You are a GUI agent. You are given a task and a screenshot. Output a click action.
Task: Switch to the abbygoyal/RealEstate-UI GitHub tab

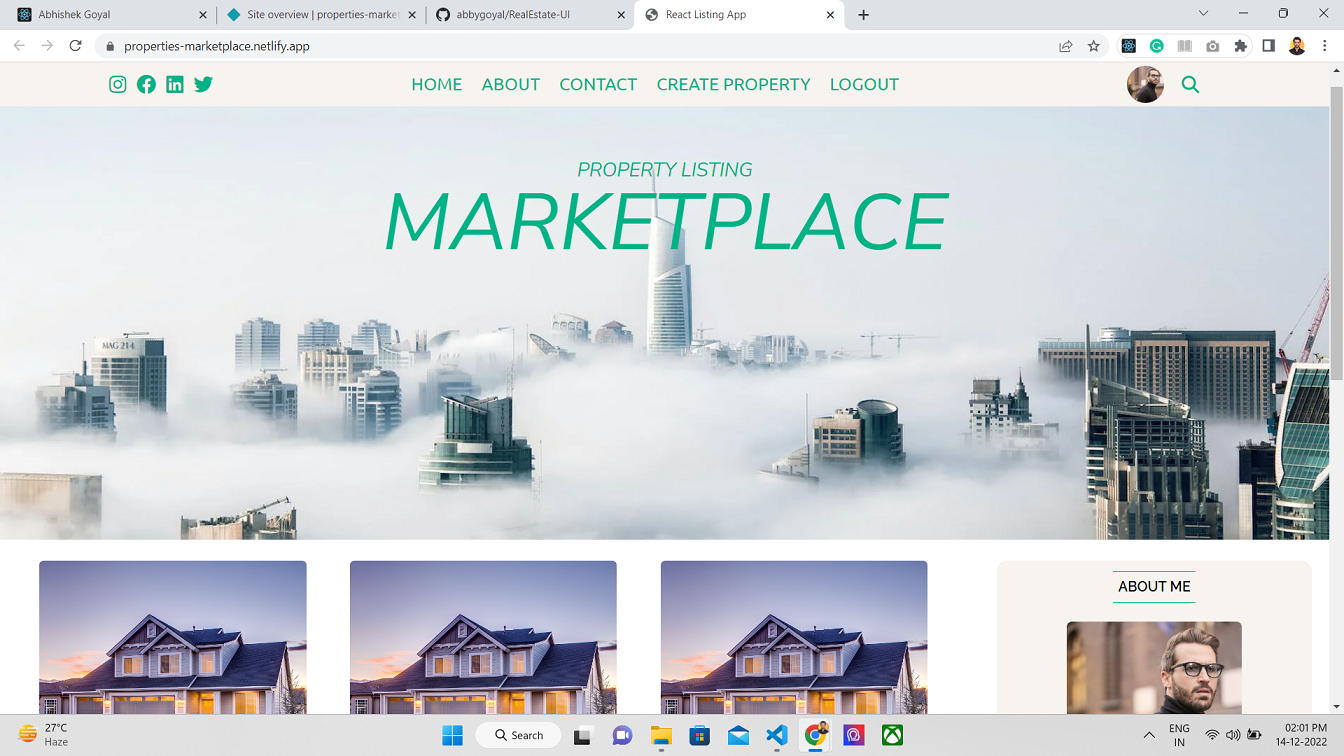[530, 15]
